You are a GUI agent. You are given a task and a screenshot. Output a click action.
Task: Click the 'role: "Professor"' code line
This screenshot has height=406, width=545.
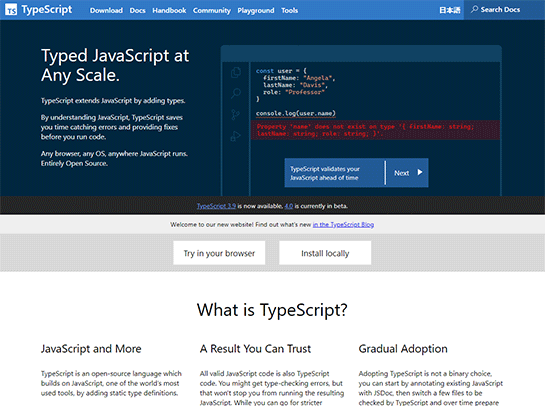click(x=294, y=92)
